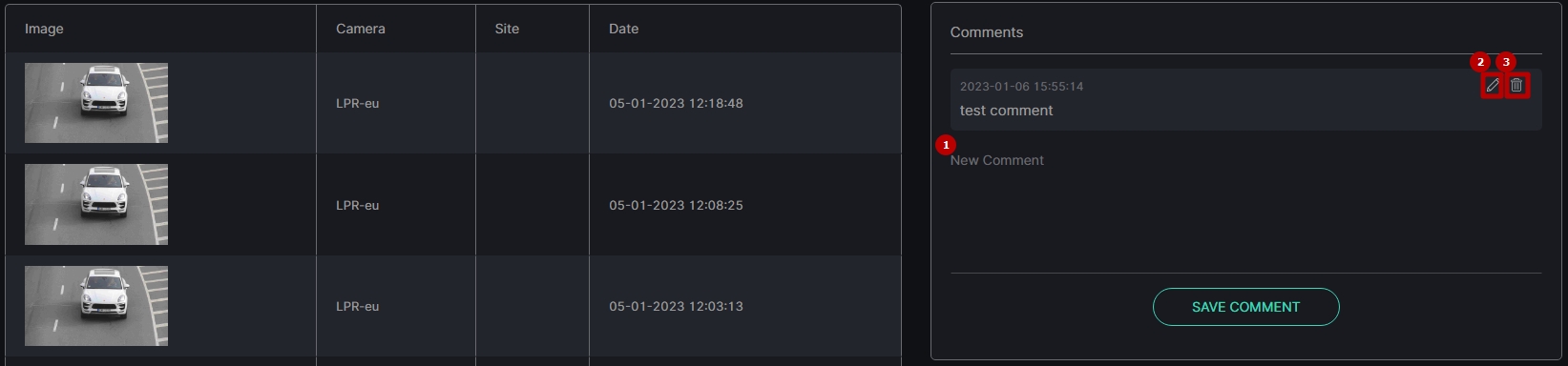Click LPR-eu camera in the first row
Screen dimensions: 1568x366
[x=358, y=103]
